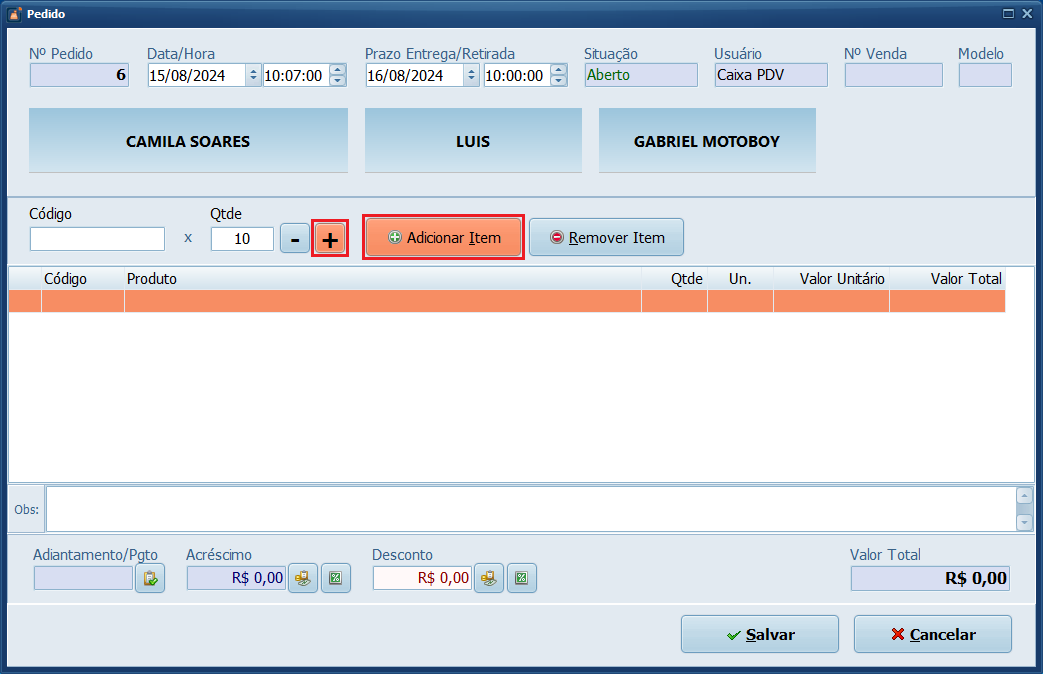
Task: Decrease quantity with the minus button
Action: (295, 239)
